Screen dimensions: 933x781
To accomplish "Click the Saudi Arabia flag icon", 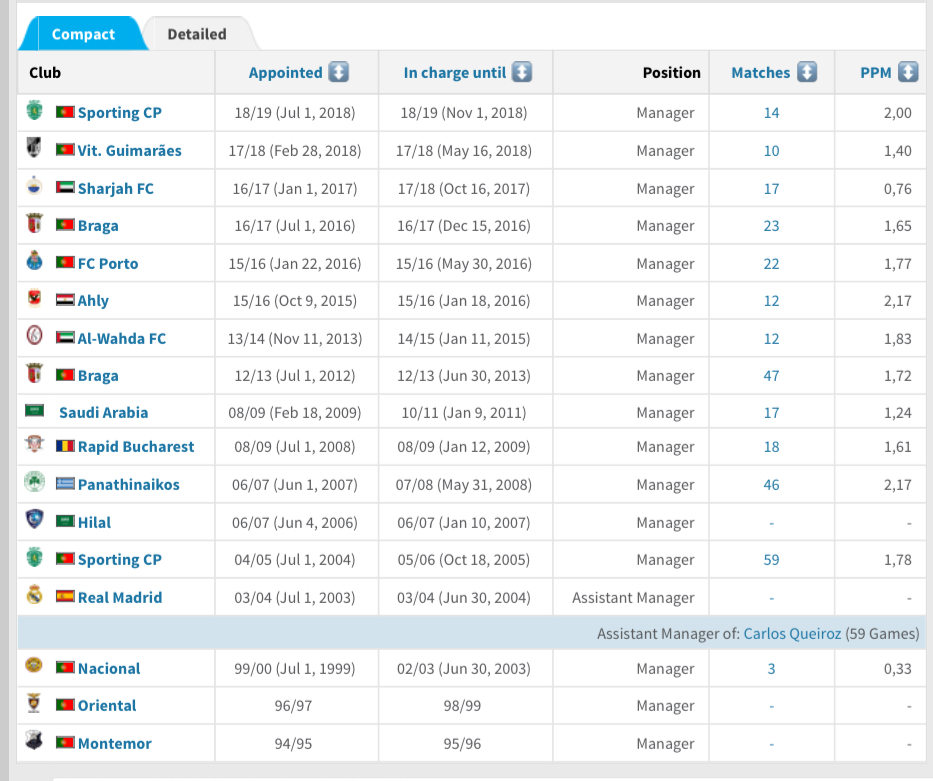I will 35,411.
